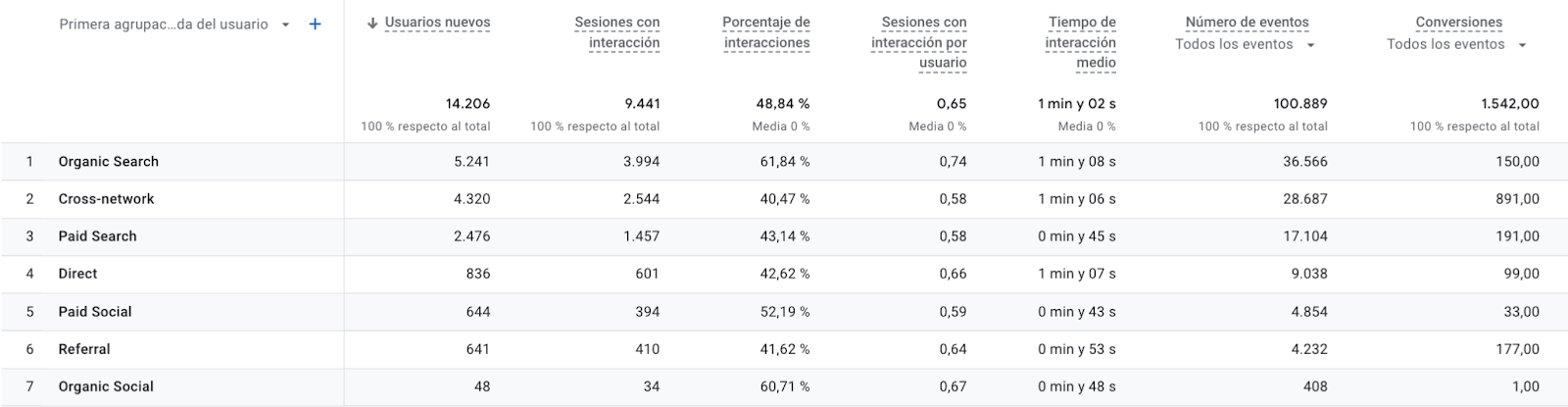Select the Cross-network row
Screen dimensions: 1568x407
point(784,199)
